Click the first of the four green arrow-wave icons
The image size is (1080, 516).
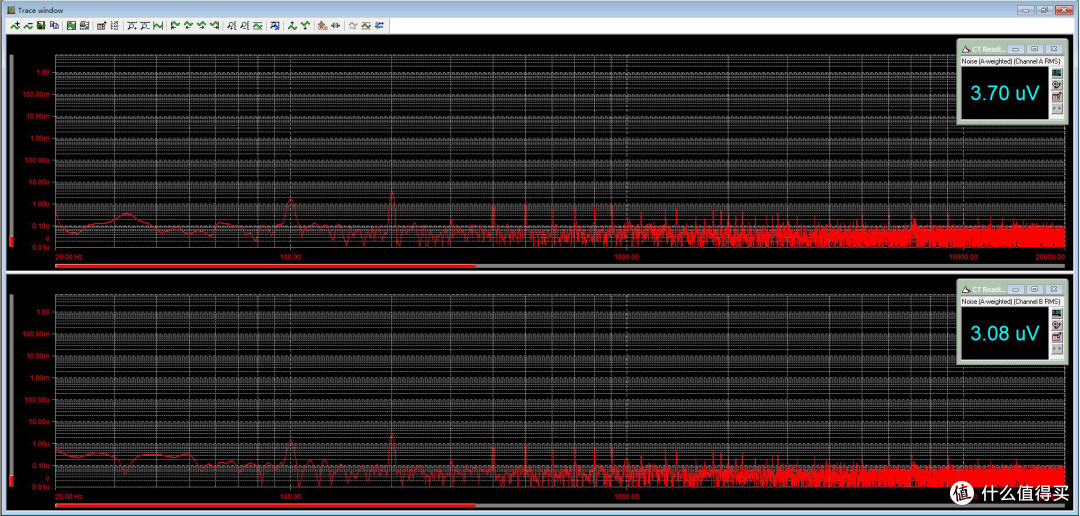[x=175, y=26]
